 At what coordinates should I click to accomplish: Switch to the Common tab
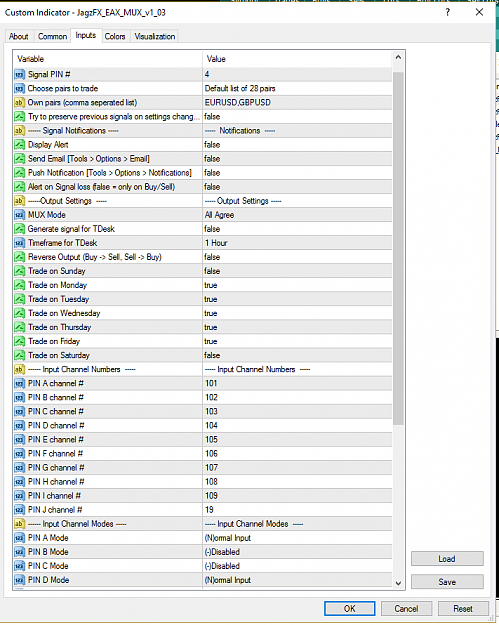click(52, 36)
